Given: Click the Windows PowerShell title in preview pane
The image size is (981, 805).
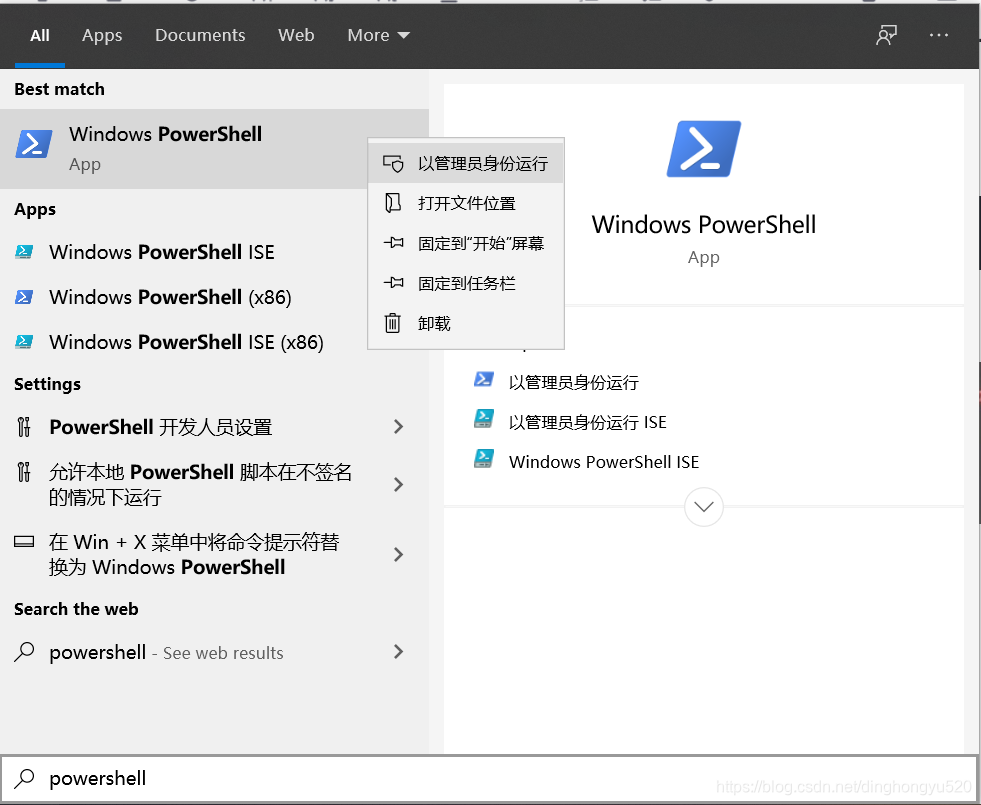Looking at the screenshot, I should [704, 225].
